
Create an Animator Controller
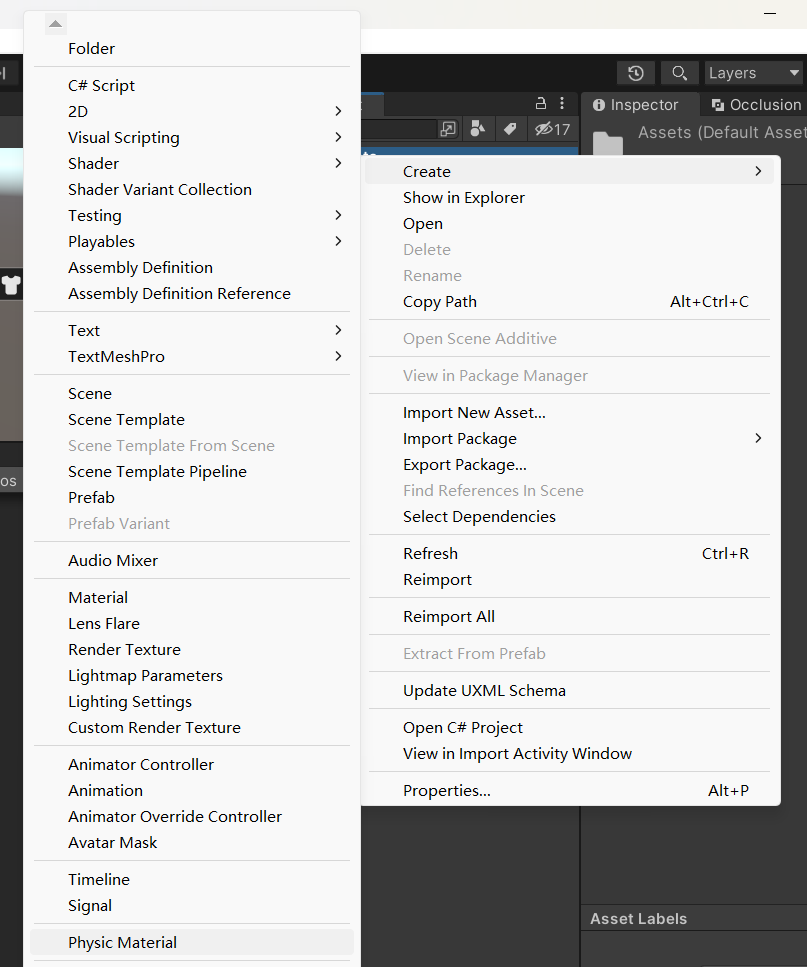(x=192, y=764)
